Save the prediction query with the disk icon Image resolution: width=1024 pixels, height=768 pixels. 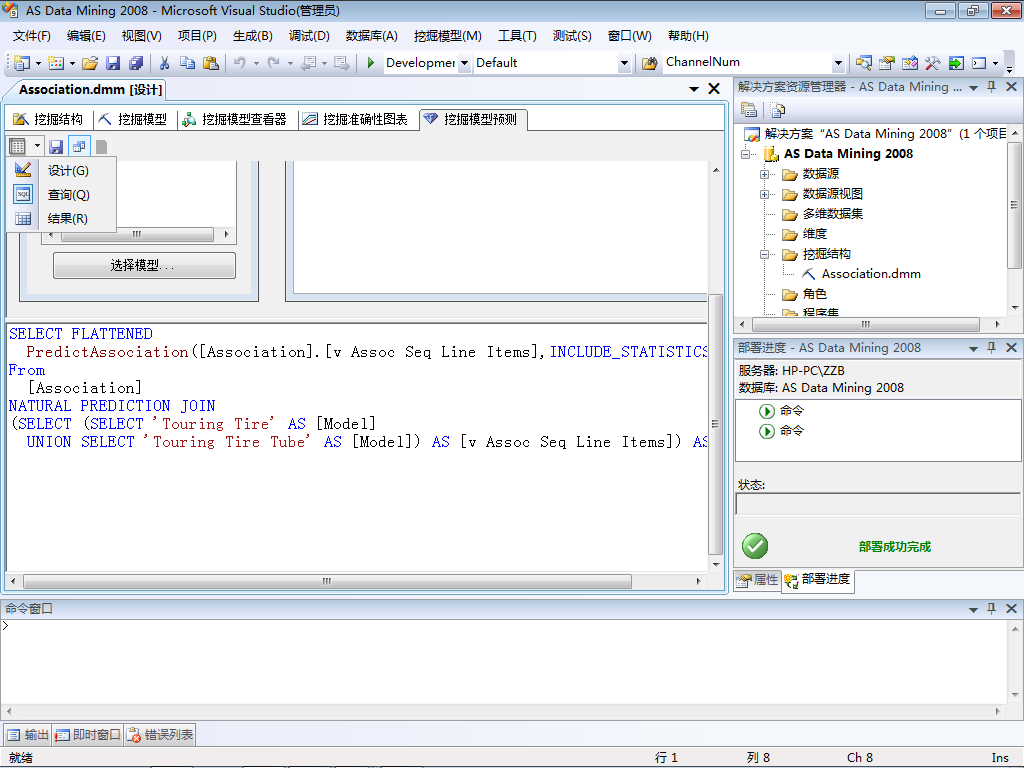point(56,146)
